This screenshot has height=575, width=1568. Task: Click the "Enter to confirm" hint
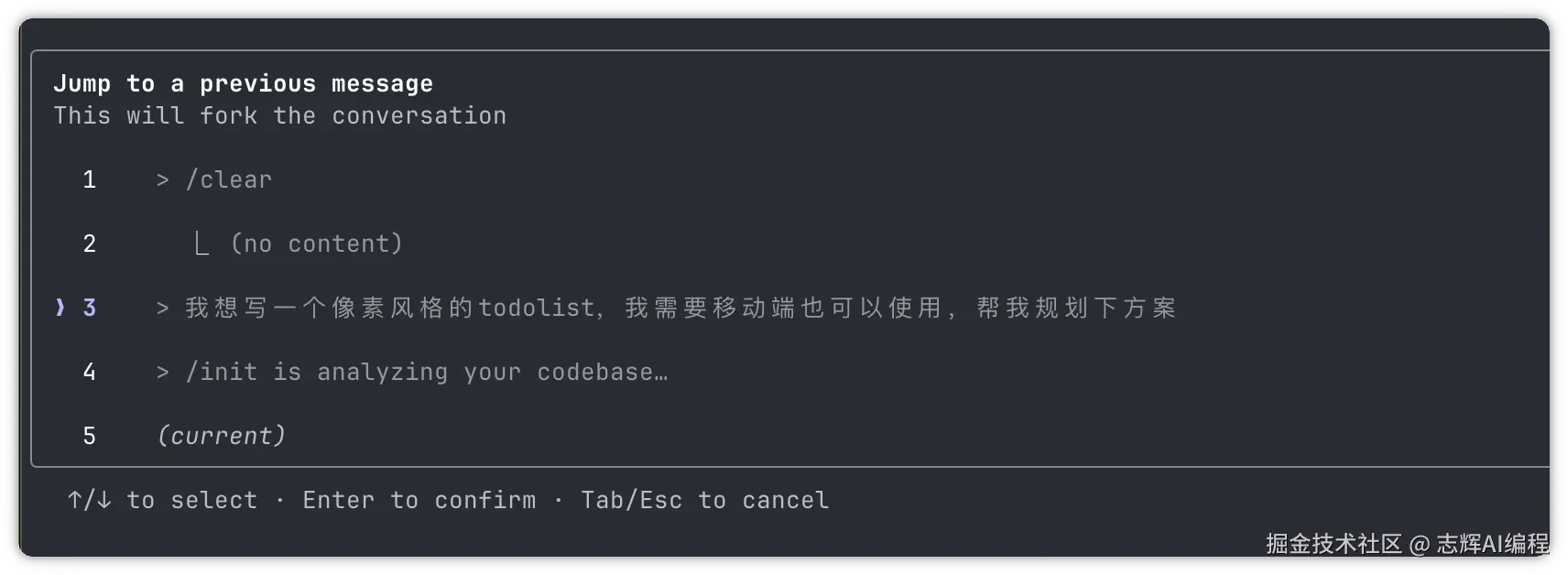coord(419,500)
